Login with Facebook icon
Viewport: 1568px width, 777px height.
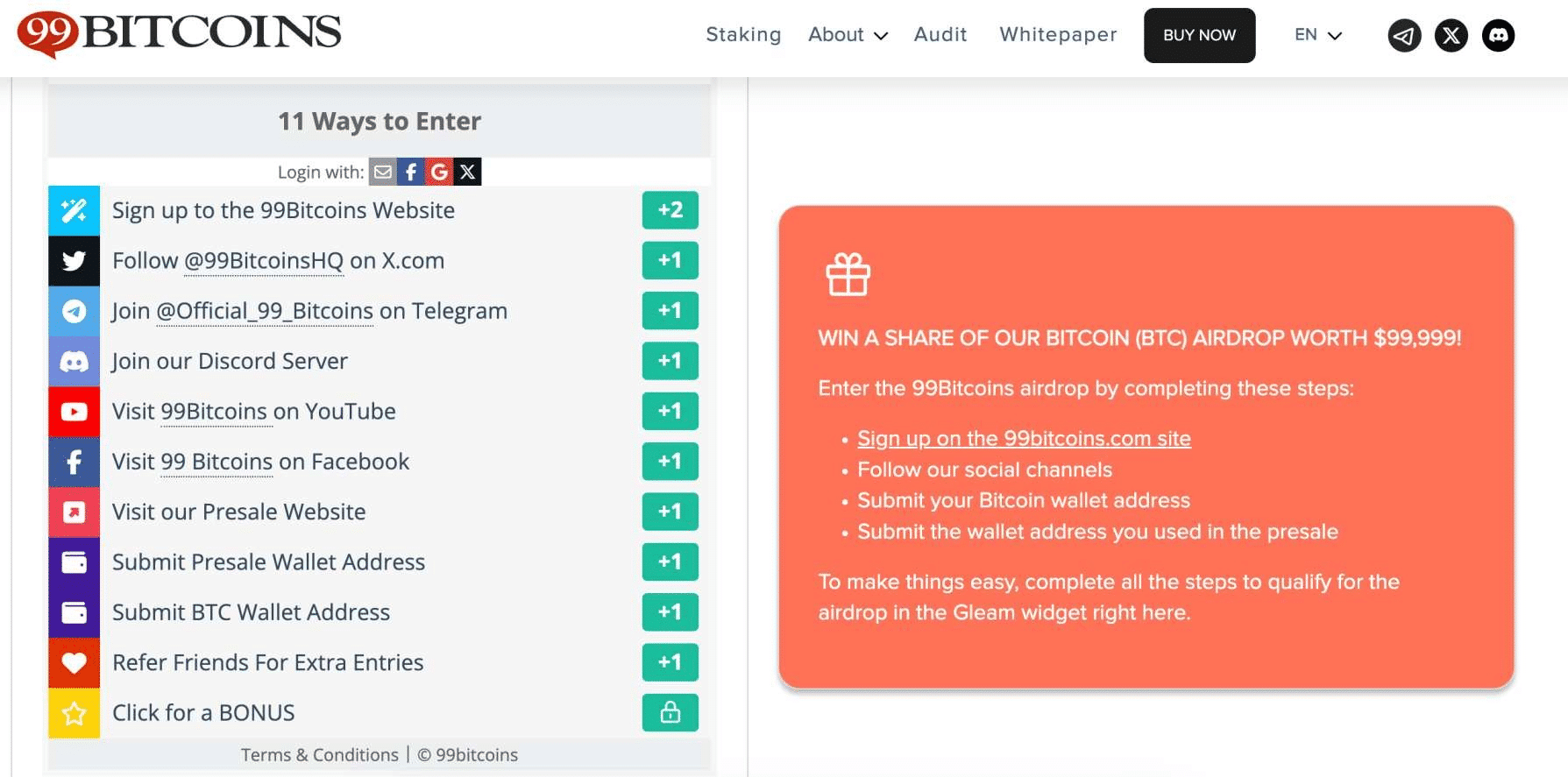[x=411, y=172]
